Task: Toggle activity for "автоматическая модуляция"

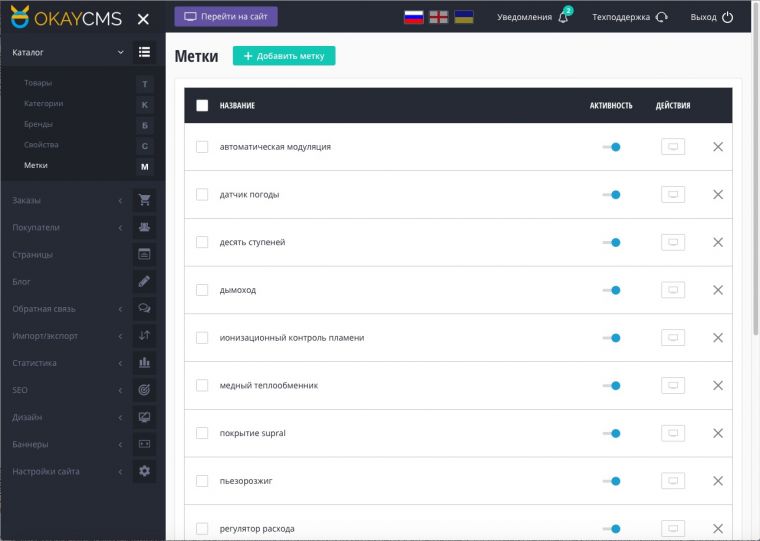Action: (611, 147)
